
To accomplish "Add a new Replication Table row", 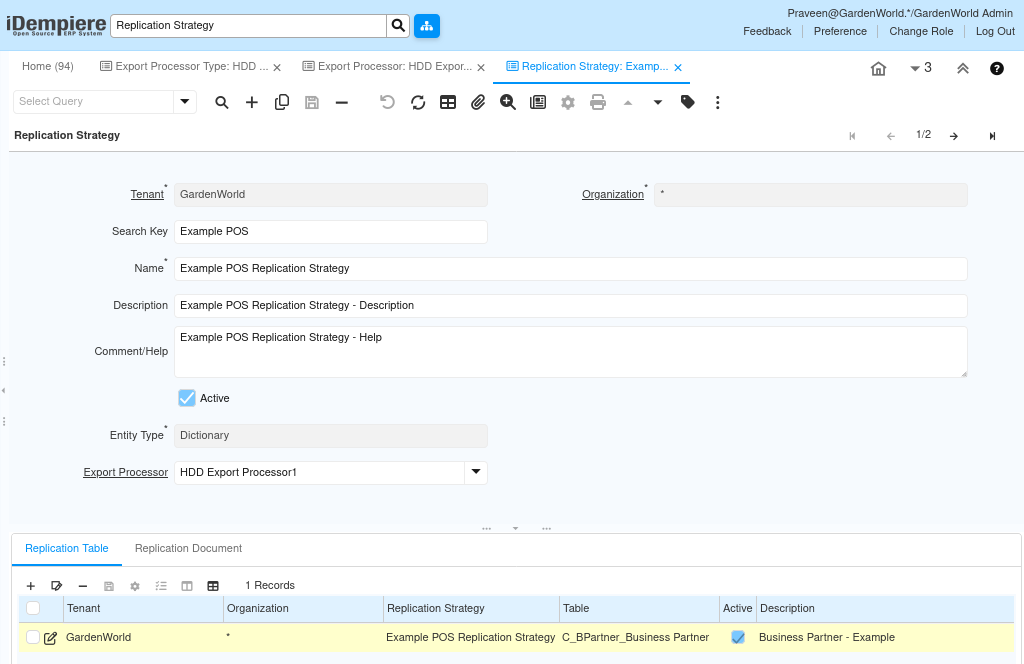I will click(31, 586).
